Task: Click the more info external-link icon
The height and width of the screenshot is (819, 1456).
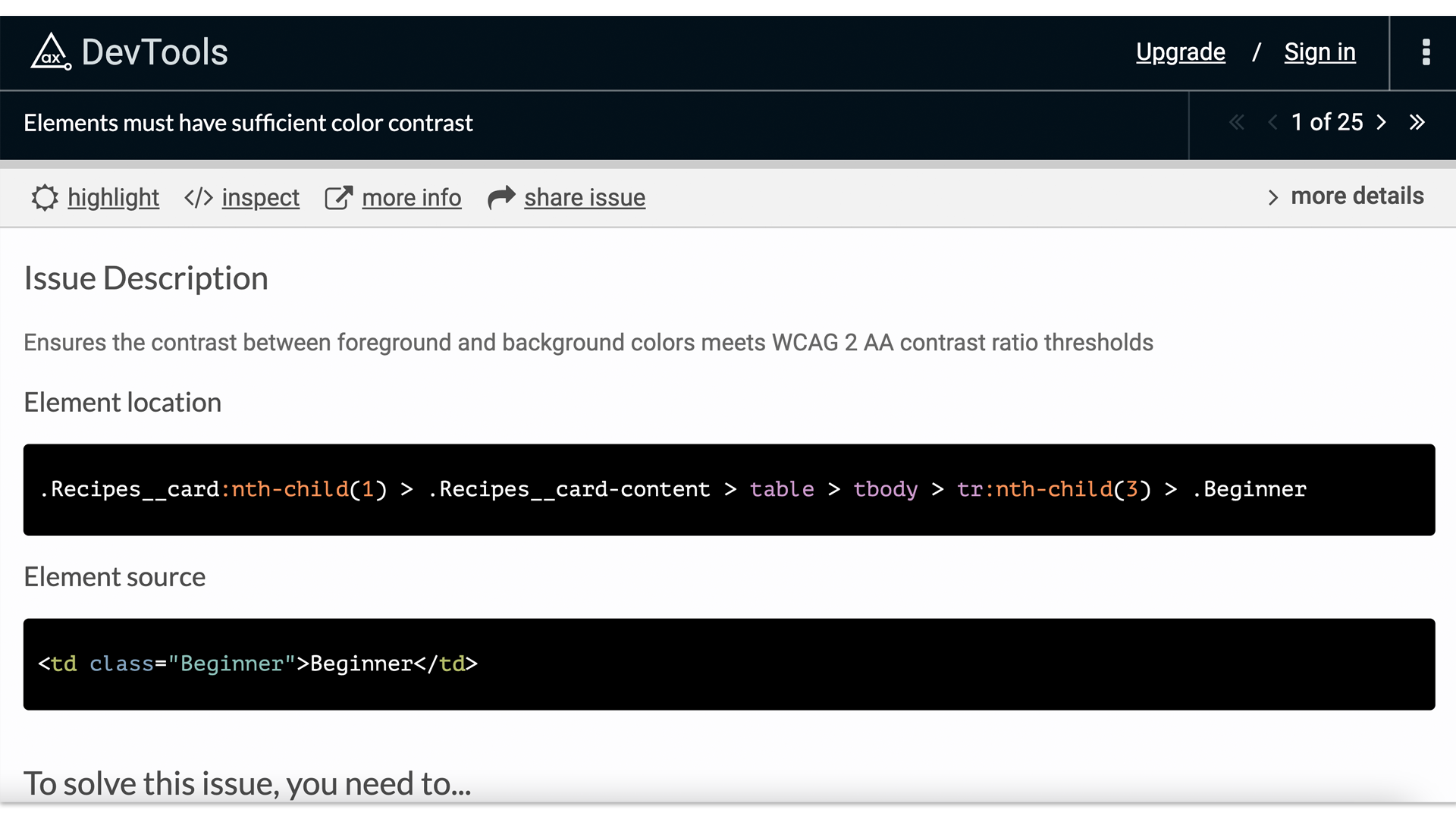Action: 338,198
